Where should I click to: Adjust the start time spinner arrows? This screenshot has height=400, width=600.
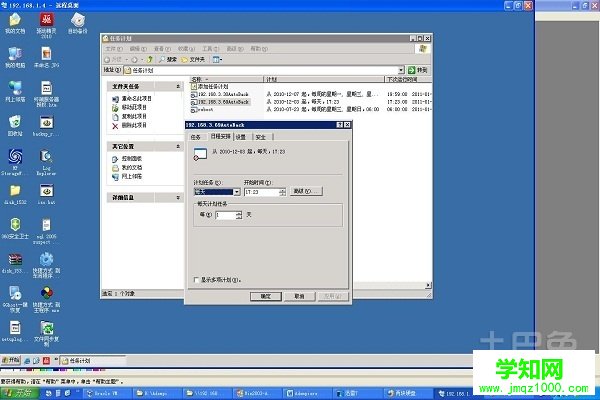[282, 192]
